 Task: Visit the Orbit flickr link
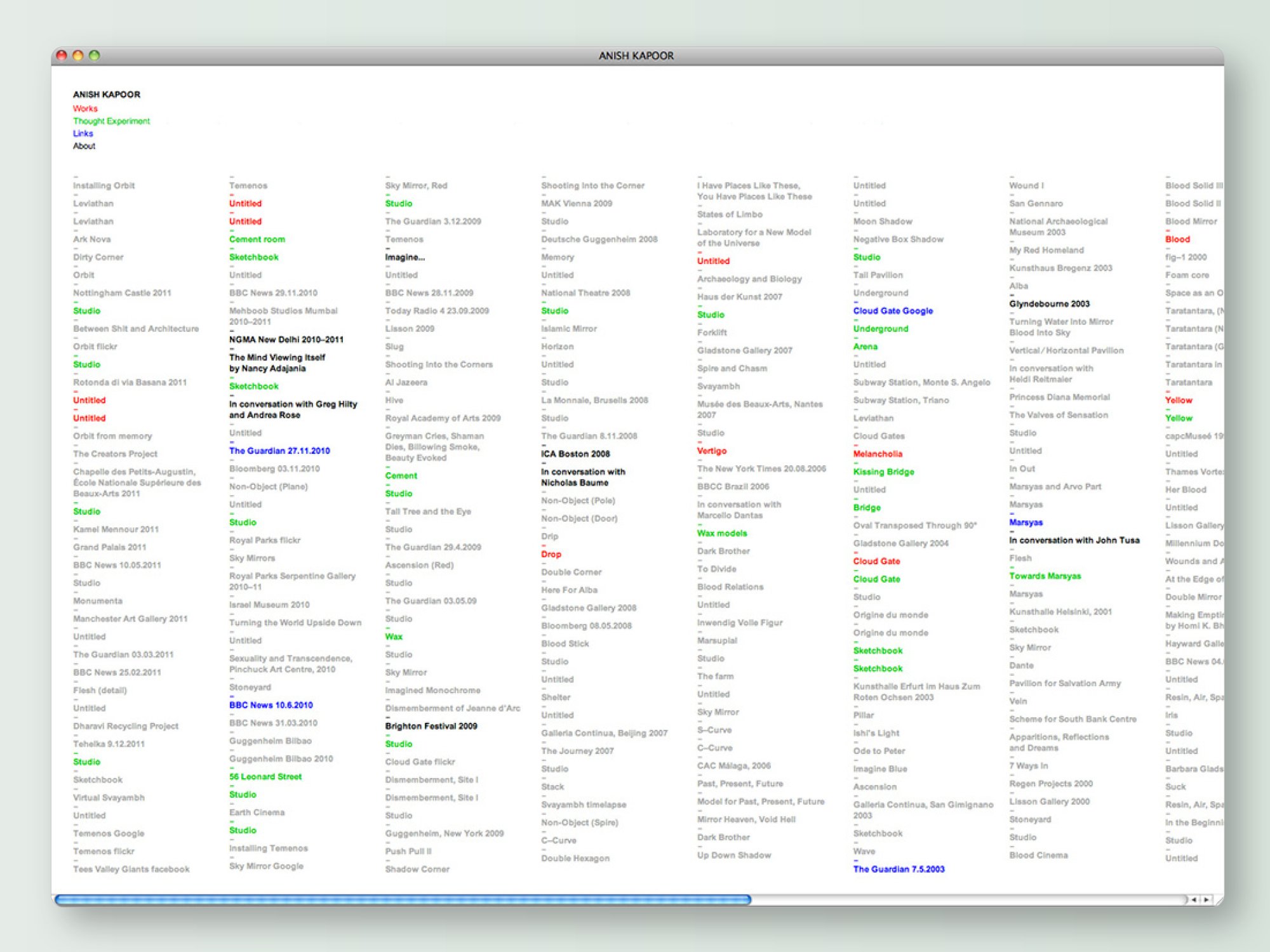(95, 347)
